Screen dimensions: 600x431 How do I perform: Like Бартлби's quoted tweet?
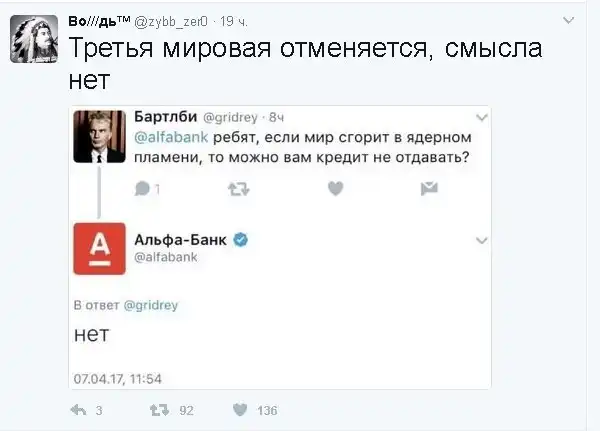336,188
